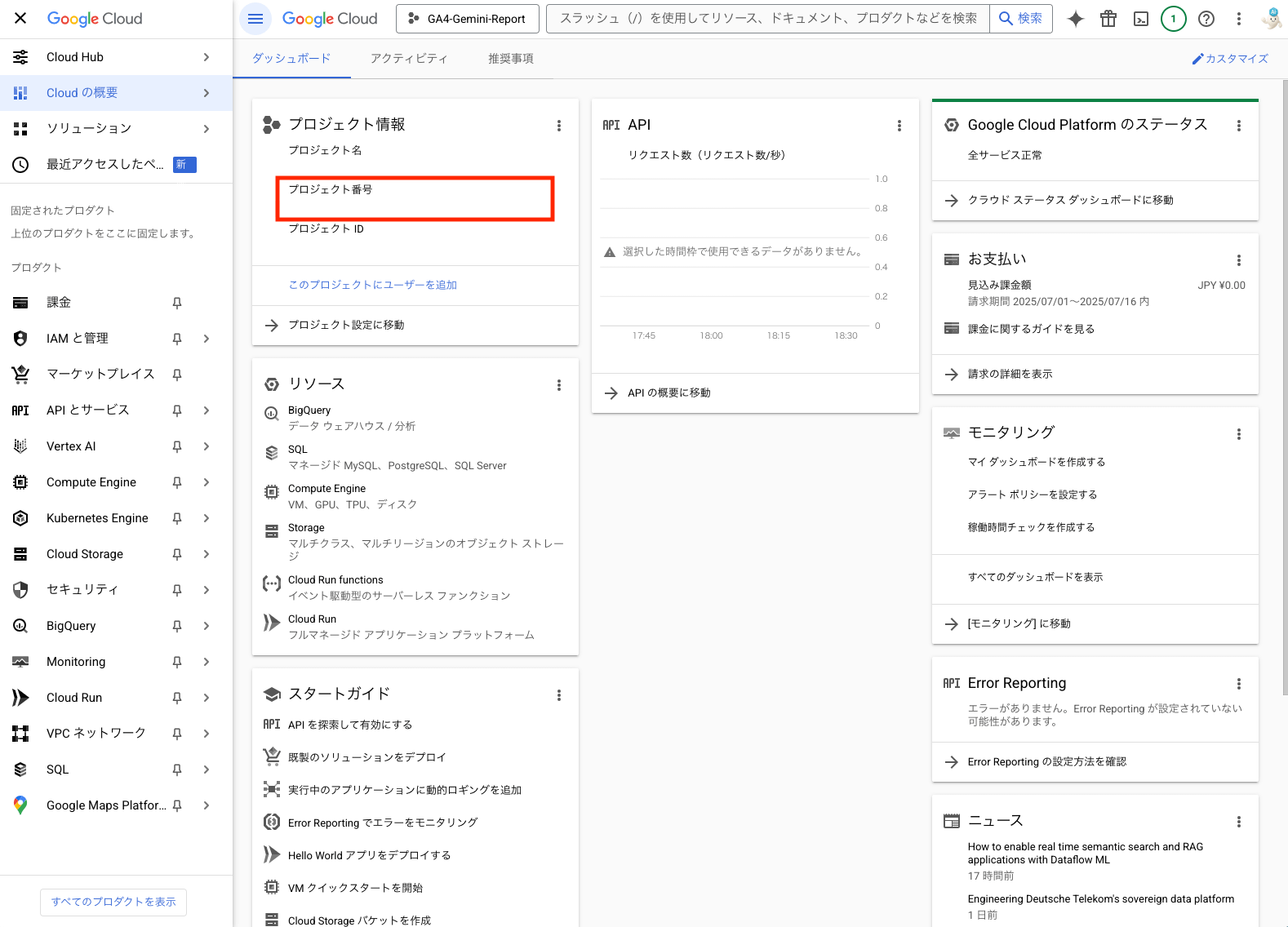This screenshot has height=927, width=1288.
Task: Pin マーケットプレイス in sidebar
Action: (x=177, y=375)
